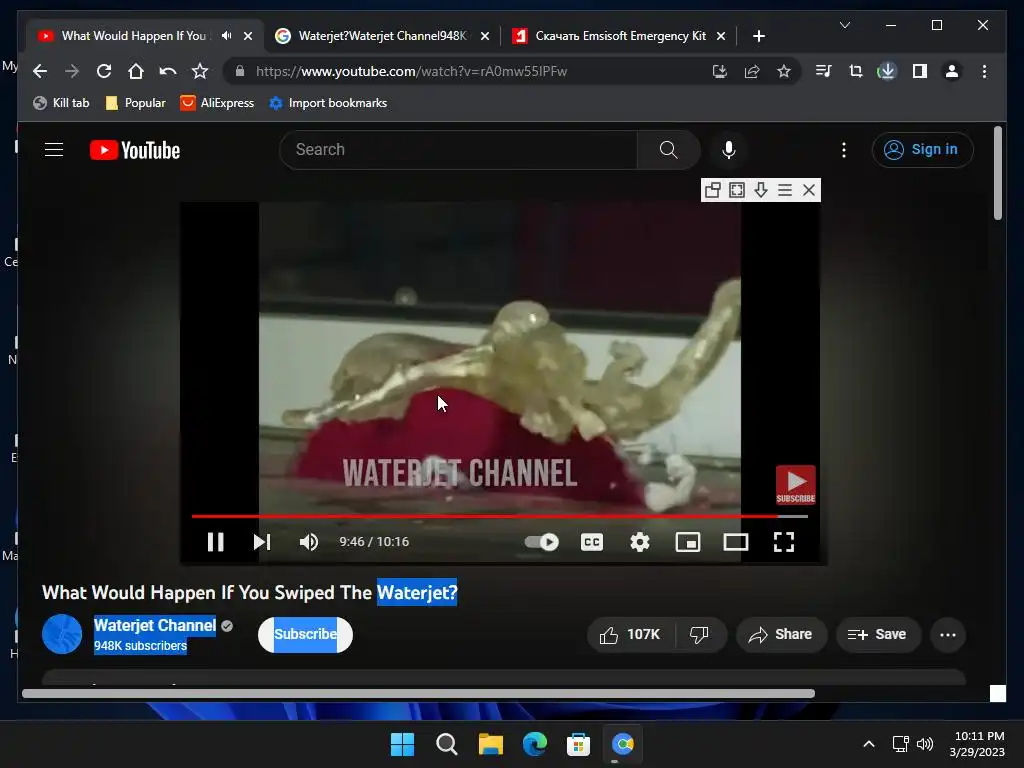Dislike the video
This screenshot has width=1024, height=768.
pos(699,634)
